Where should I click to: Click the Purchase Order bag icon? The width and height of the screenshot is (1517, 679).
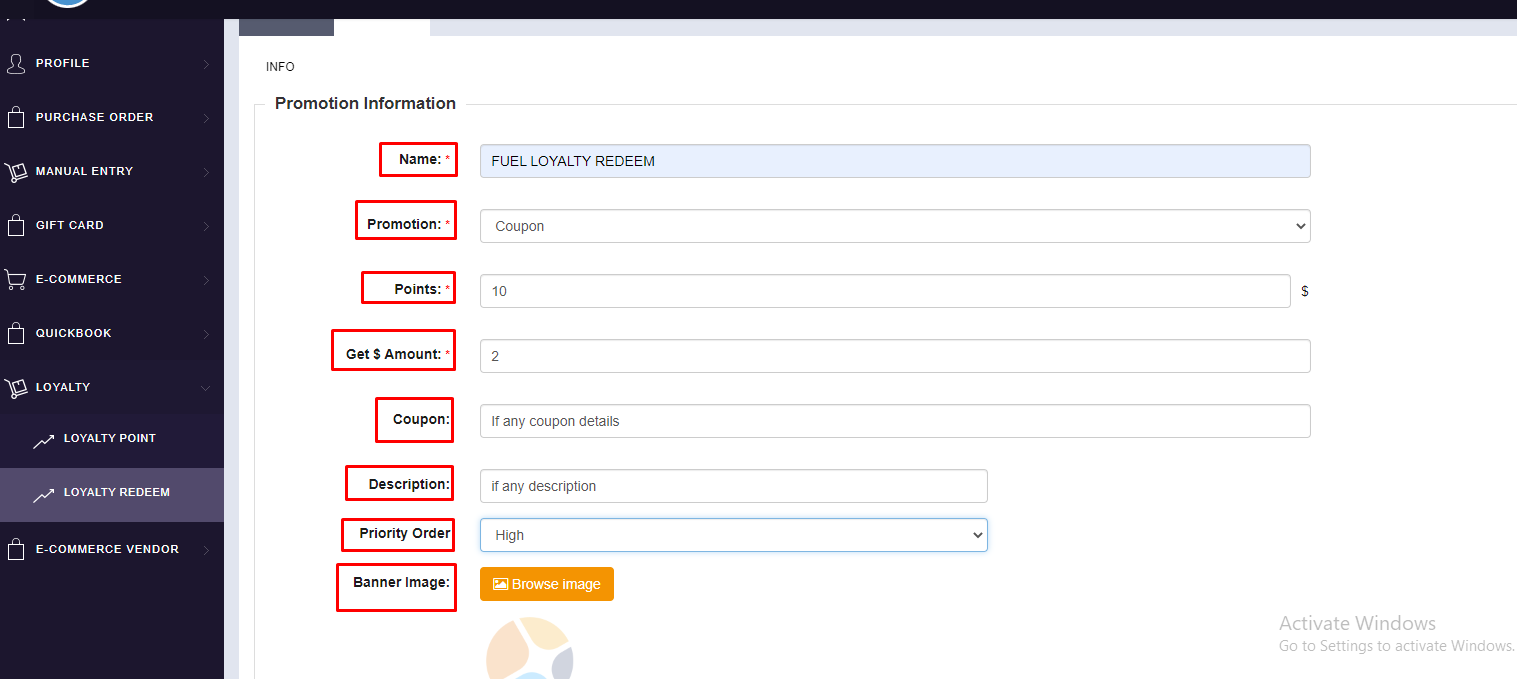point(15,118)
